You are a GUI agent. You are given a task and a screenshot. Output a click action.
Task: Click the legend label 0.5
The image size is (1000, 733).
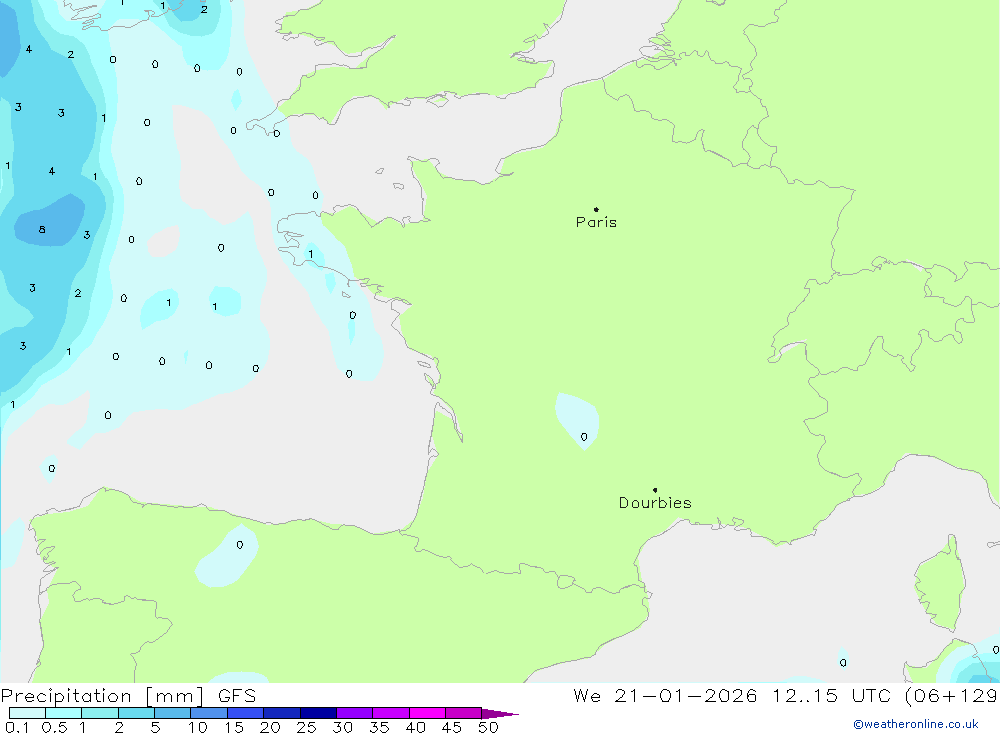pyautogui.click(x=54, y=727)
